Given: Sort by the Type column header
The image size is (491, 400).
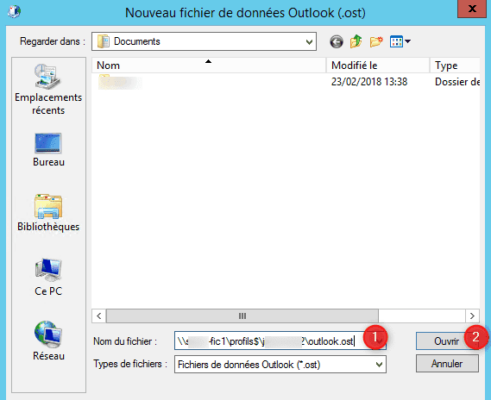Looking at the screenshot, I should click(x=455, y=65).
